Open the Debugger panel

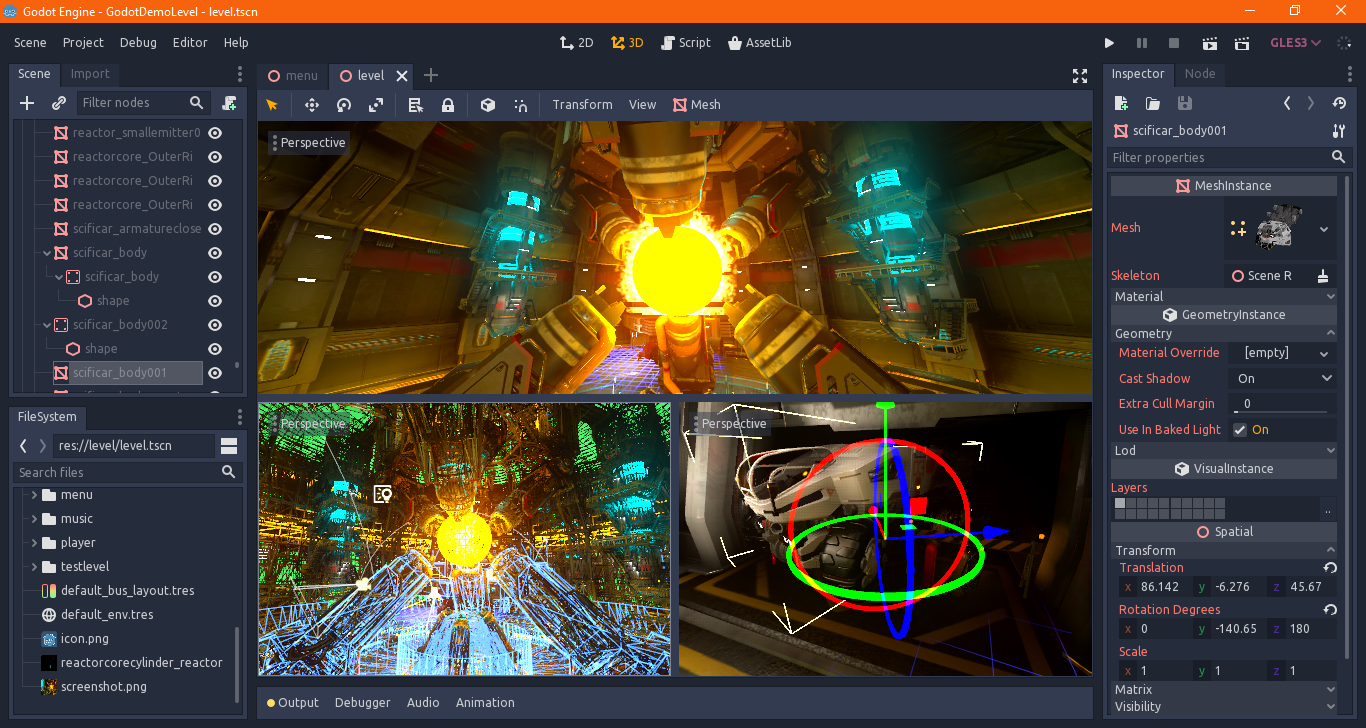[x=362, y=702]
